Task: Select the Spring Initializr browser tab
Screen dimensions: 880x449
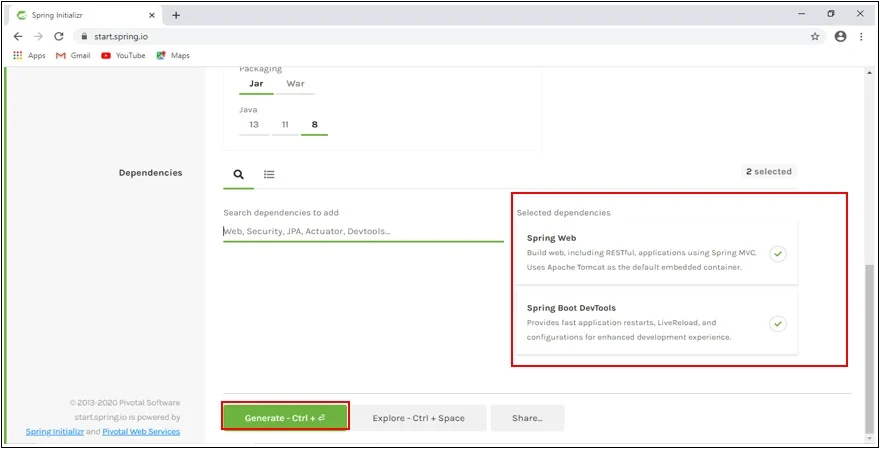Action: [x=85, y=15]
